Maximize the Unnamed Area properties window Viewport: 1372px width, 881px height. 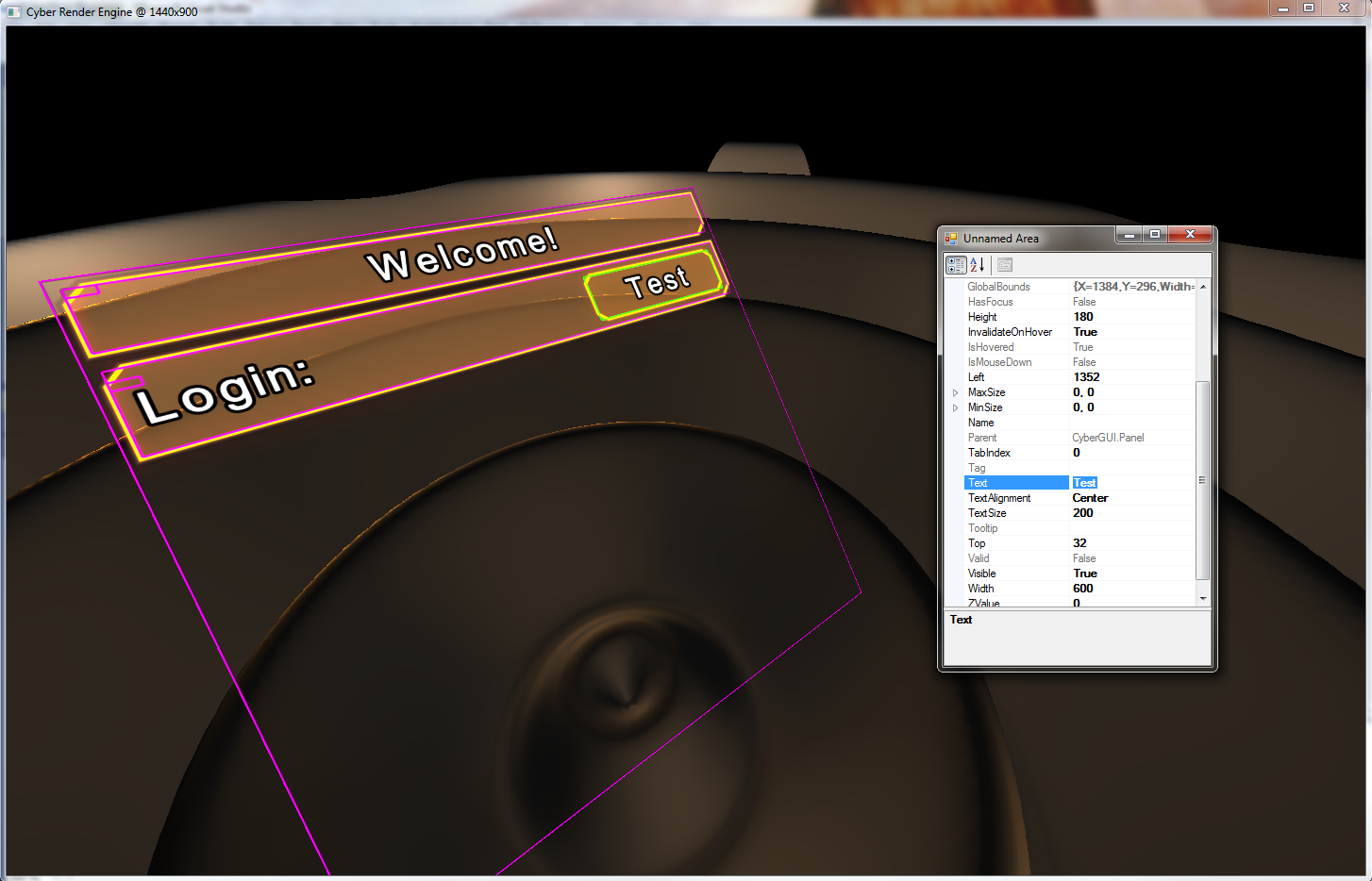click(1154, 235)
